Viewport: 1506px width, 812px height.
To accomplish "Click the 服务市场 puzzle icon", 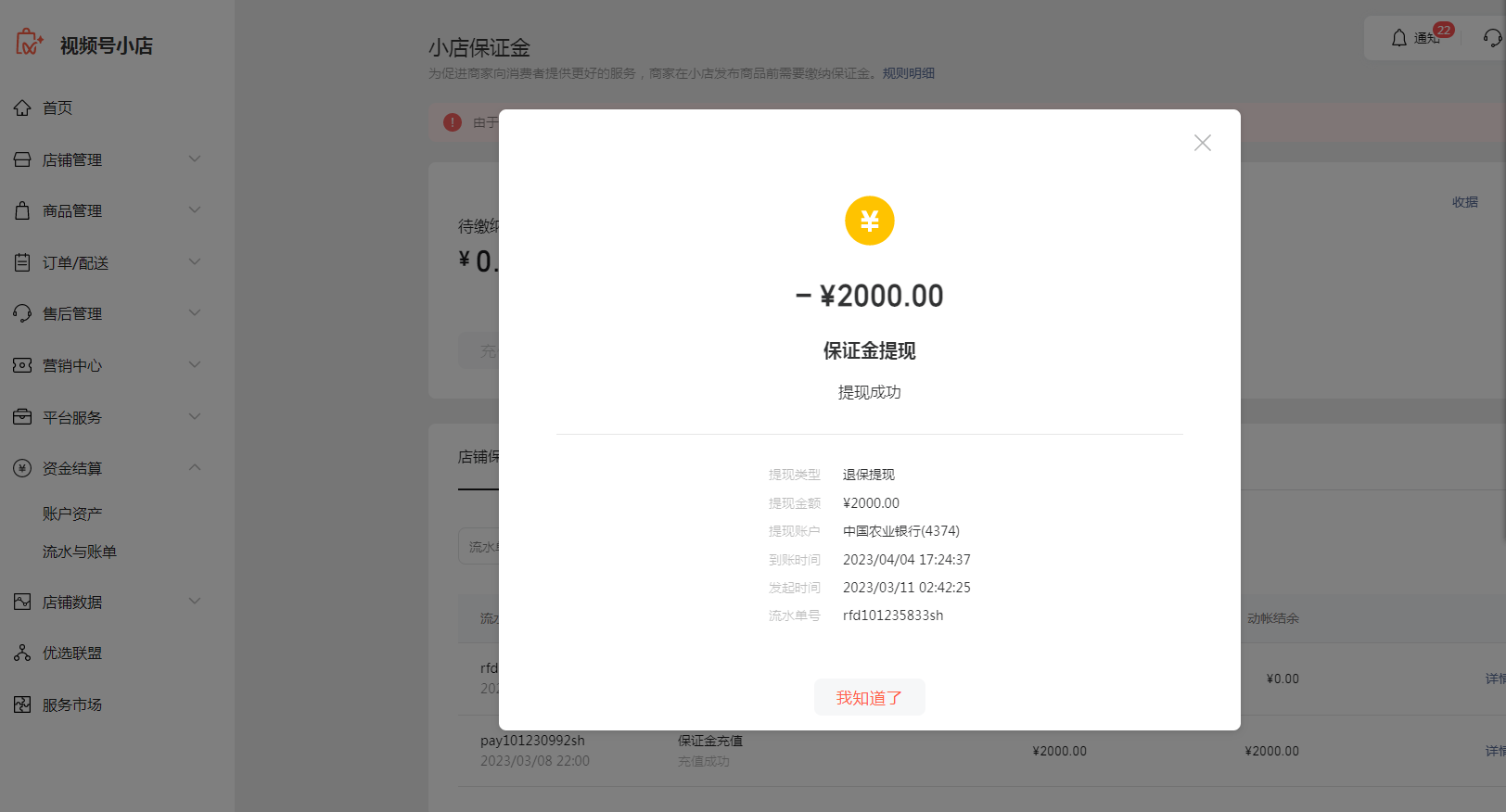I will point(22,704).
